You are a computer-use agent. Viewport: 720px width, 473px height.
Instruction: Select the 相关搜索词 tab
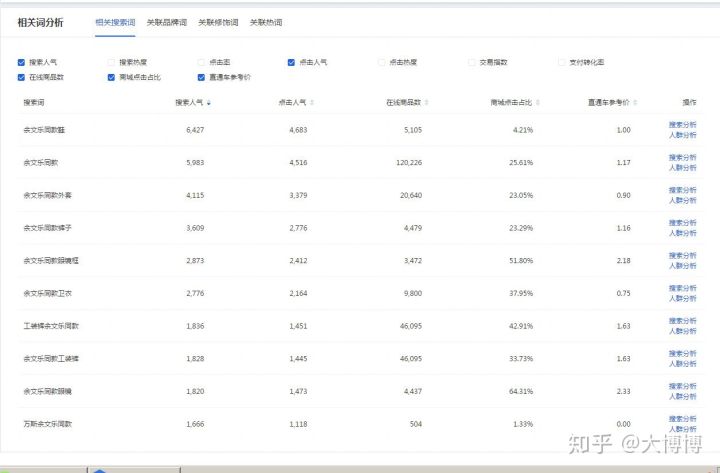click(115, 21)
